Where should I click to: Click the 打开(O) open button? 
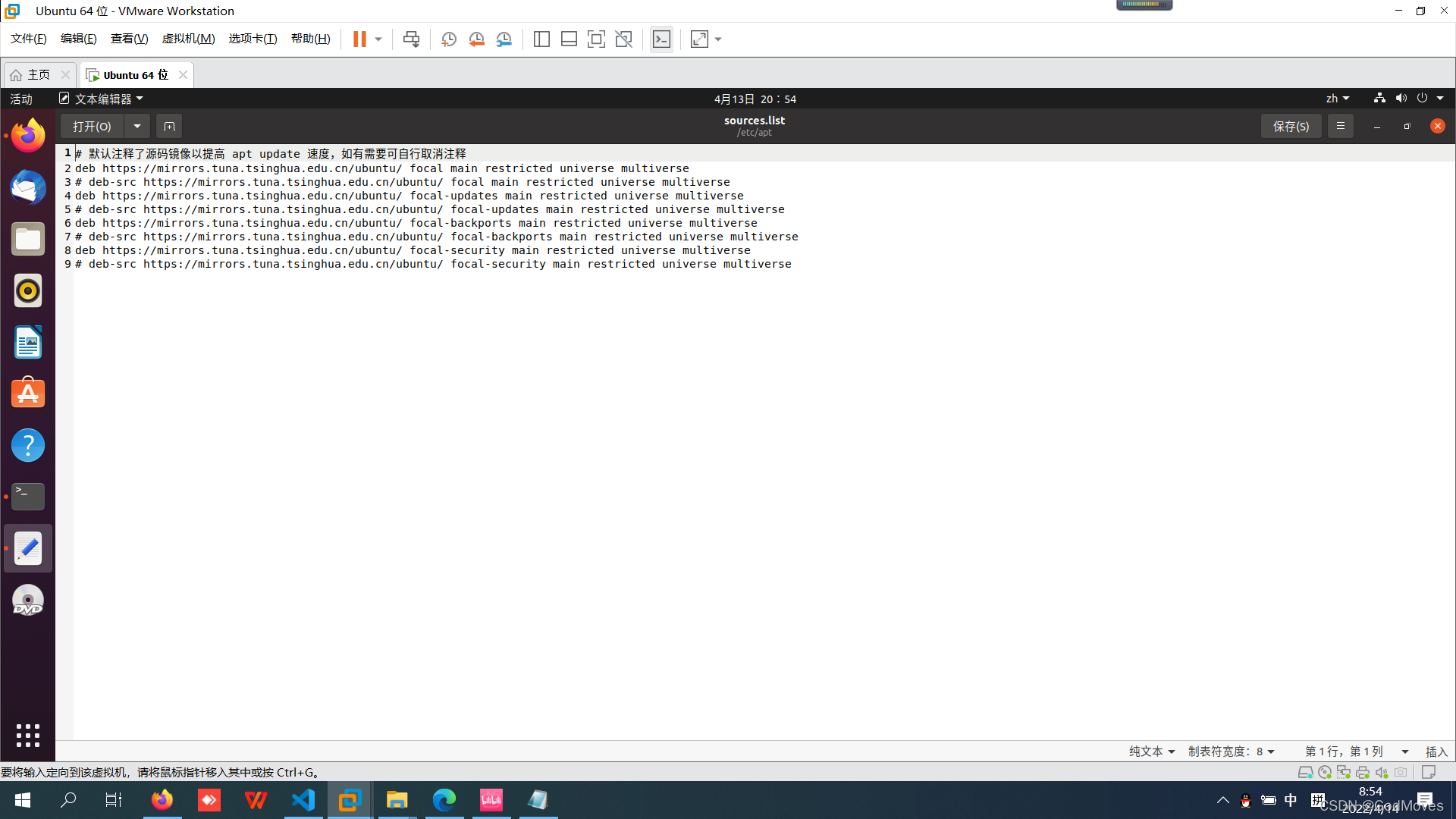point(92,126)
